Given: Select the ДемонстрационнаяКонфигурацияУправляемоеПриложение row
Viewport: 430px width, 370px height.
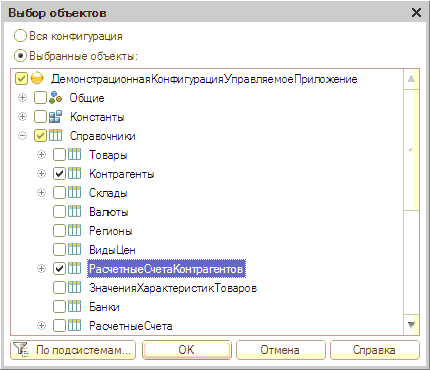Looking at the screenshot, I should pyautogui.click(x=204, y=79).
